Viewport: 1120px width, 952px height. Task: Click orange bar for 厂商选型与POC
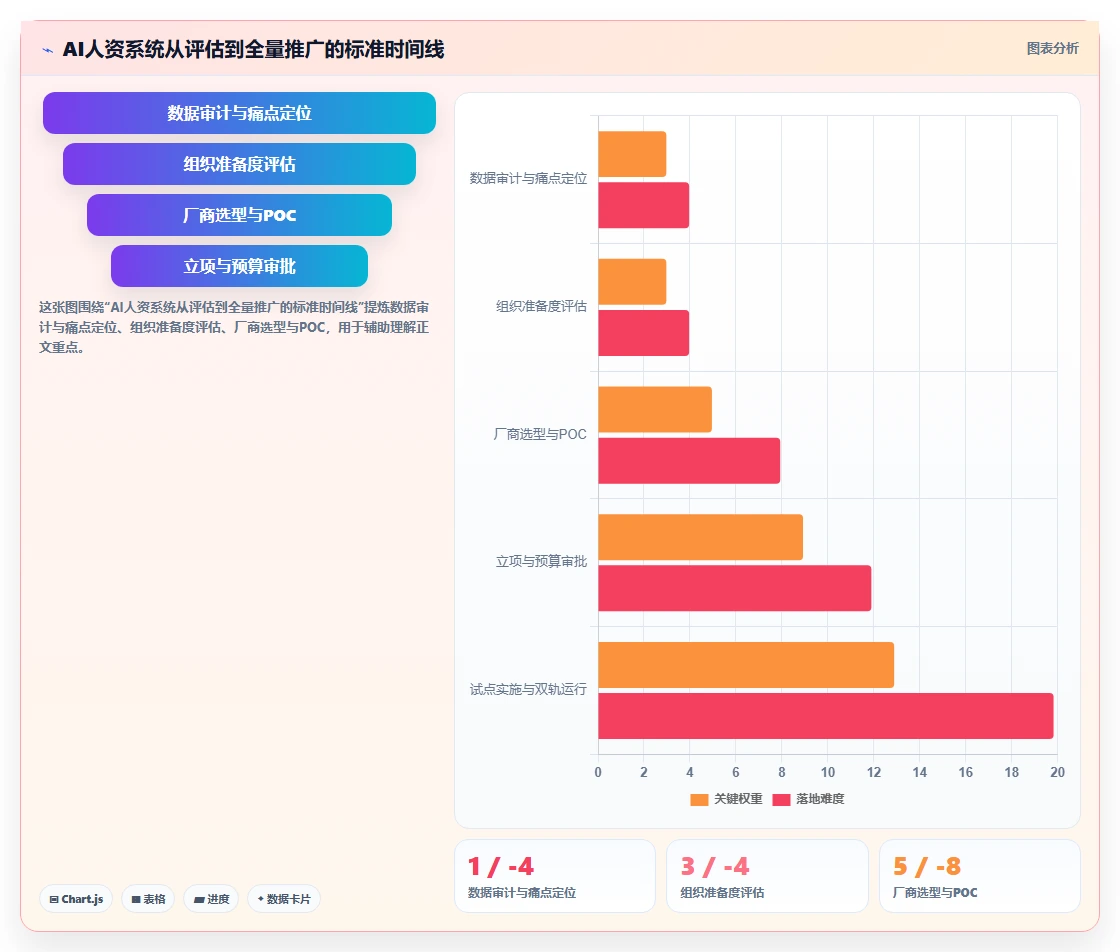pos(655,410)
